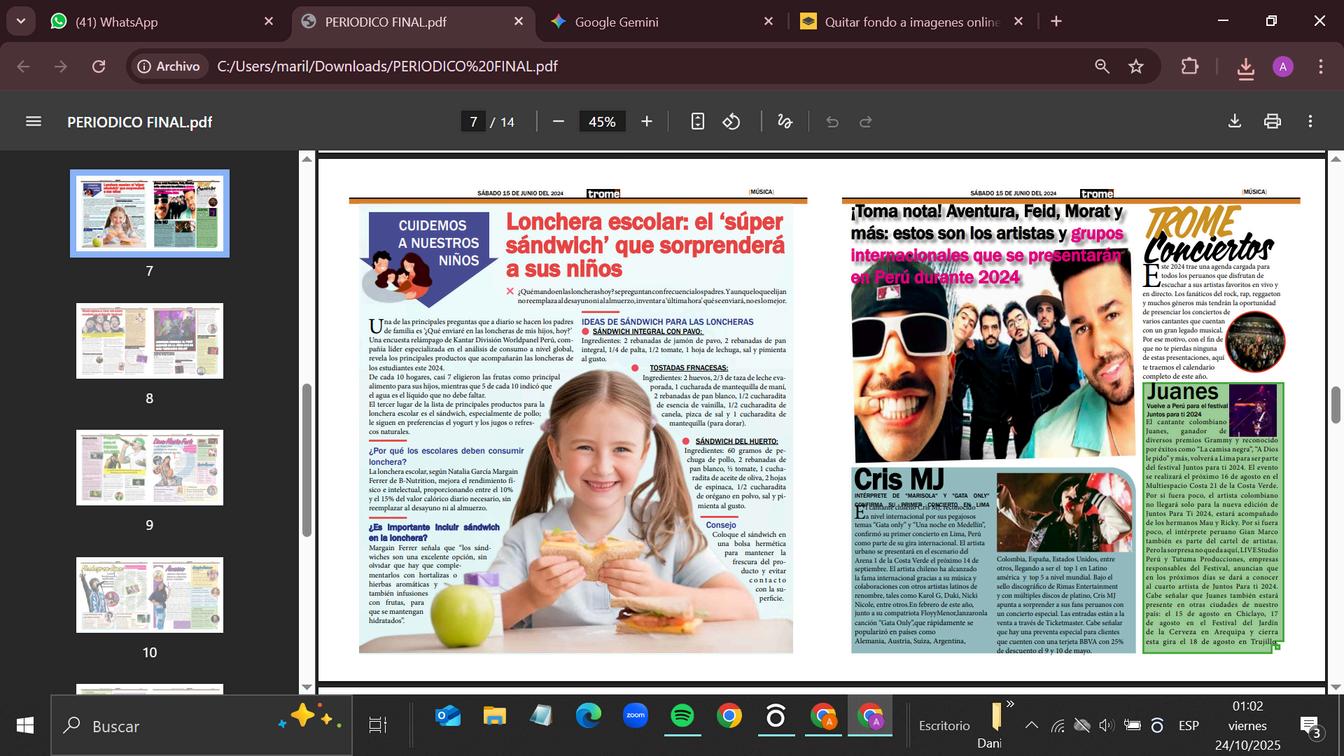Open File Explorer from the taskbar
This screenshot has width=1344, height=756.
[x=494, y=716]
